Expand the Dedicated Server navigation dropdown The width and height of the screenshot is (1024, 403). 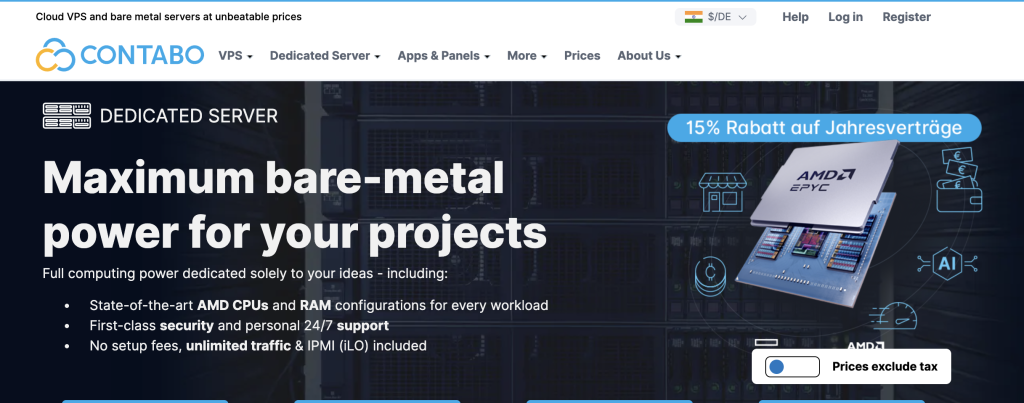point(325,56)
